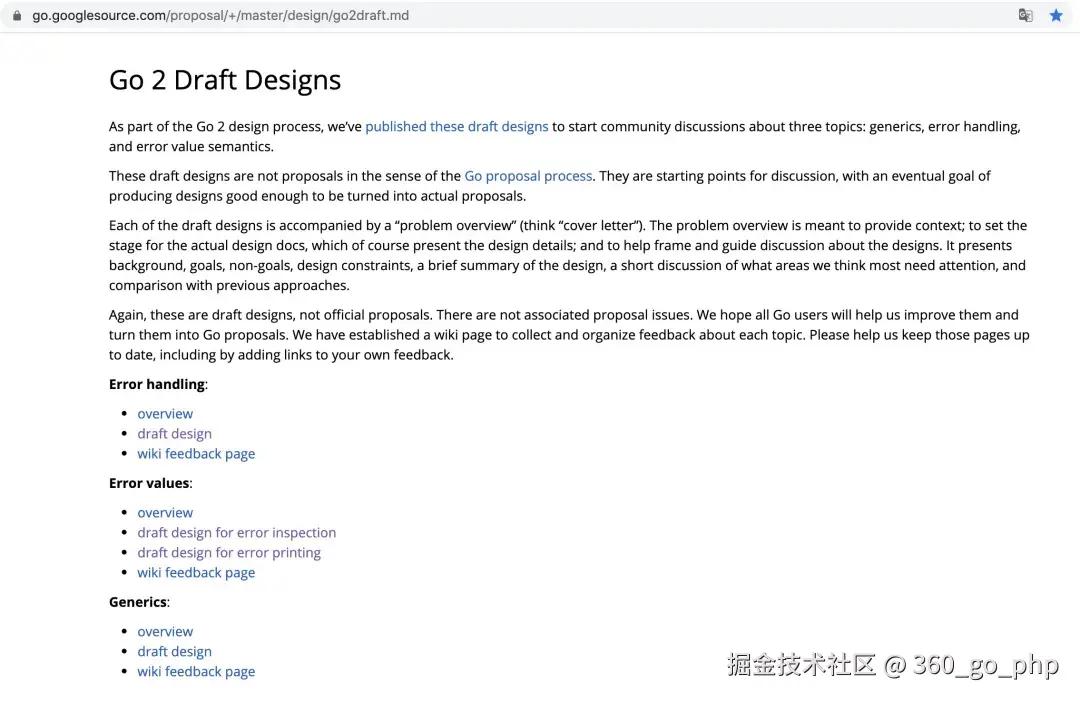Focus the address bar URL field
Screen dimensions: 1080x701
point(220,16)
